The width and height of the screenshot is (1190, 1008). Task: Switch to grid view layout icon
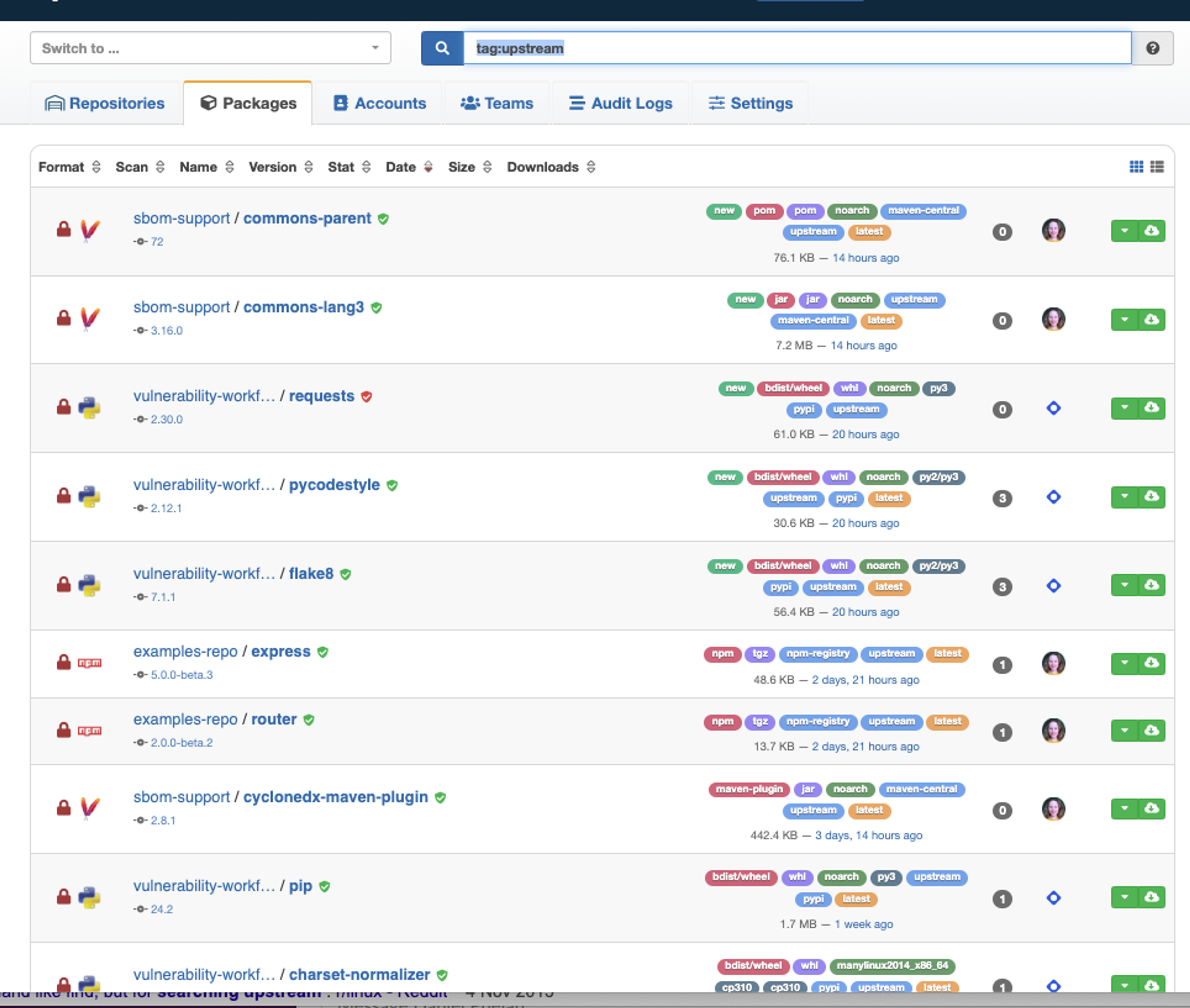pos(1136,166)
